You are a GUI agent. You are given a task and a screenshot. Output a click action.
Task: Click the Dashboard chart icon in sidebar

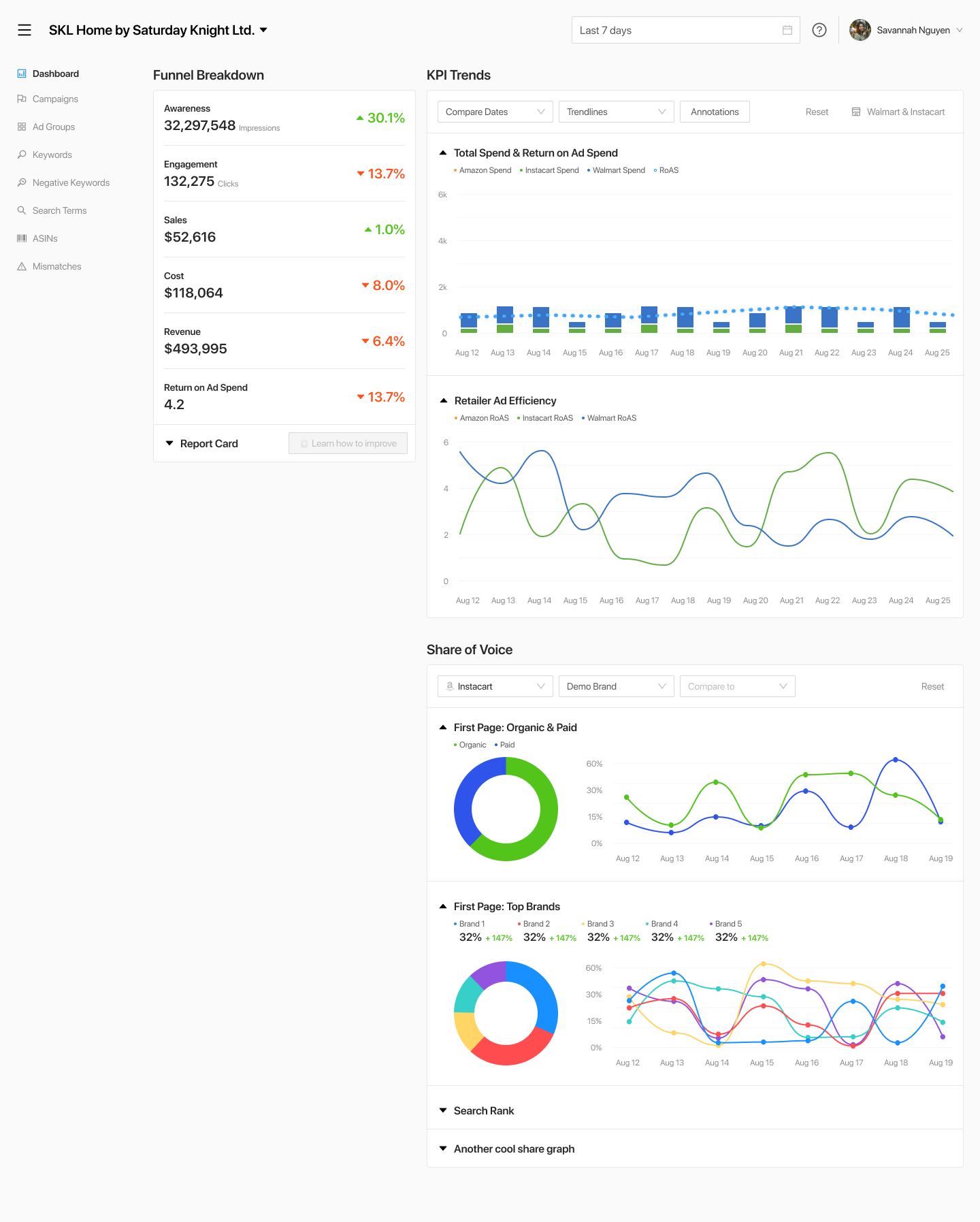(x=22, y=74)
